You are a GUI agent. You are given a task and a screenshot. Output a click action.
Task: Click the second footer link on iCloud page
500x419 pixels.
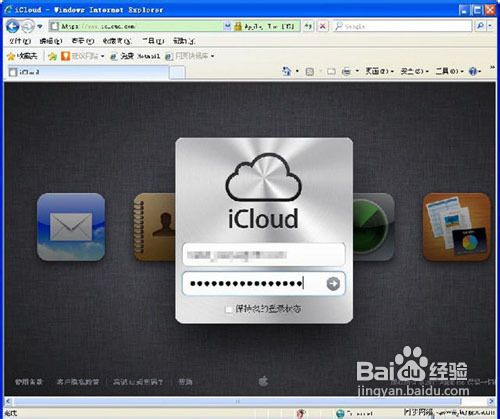coord(78,382)
